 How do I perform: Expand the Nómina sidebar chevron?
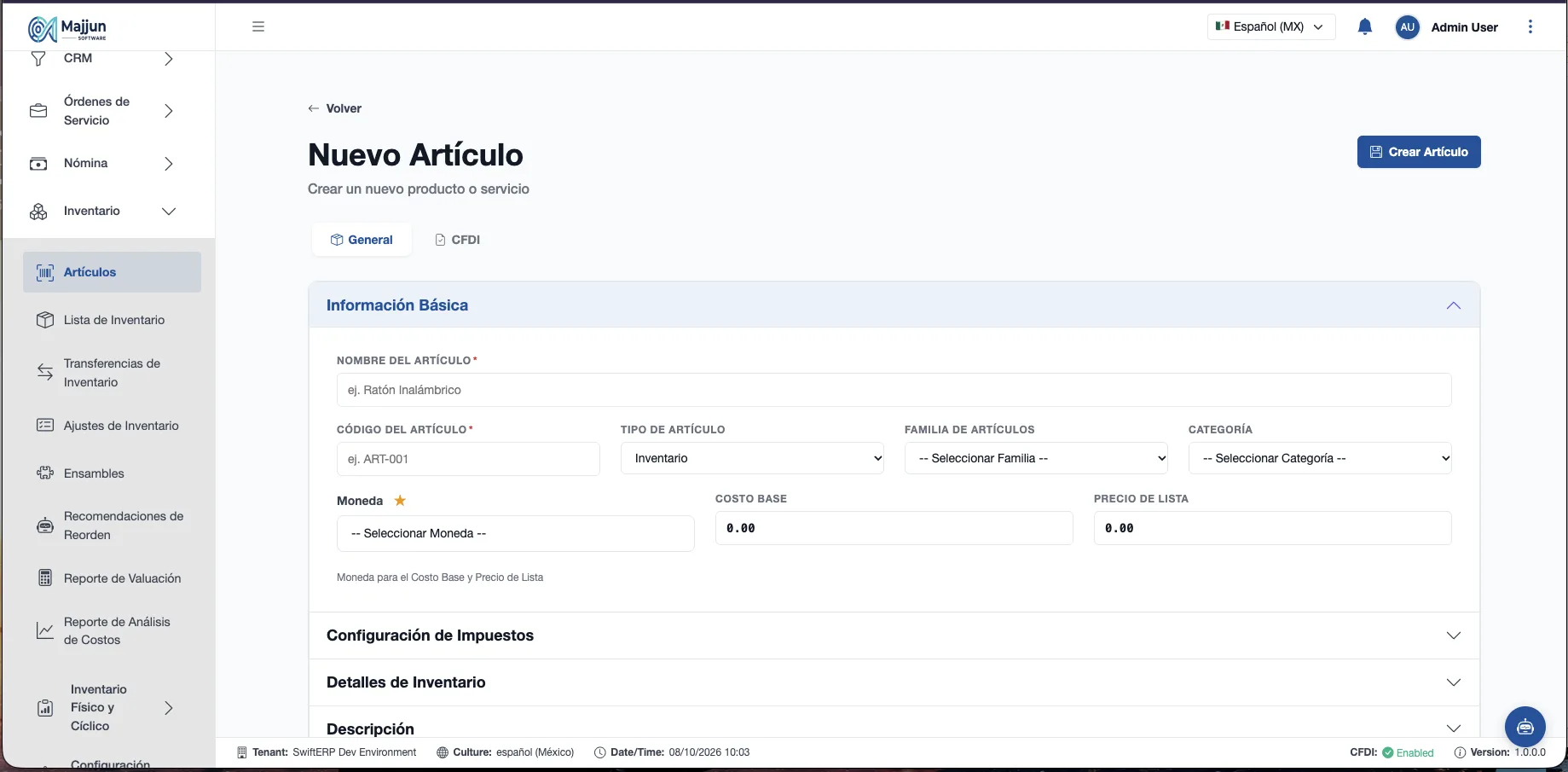tap(169, 164)
